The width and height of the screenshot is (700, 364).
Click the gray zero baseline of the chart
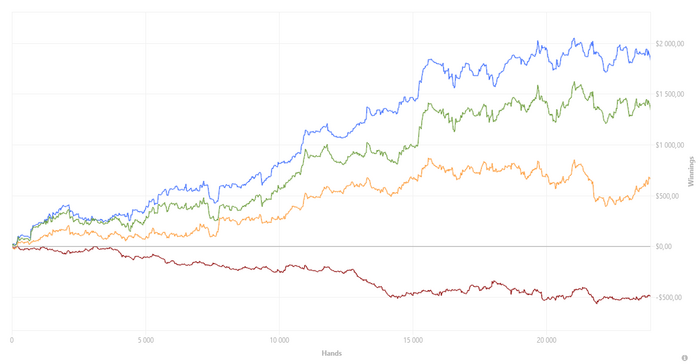pyautogui.click(x=331, y=246)
